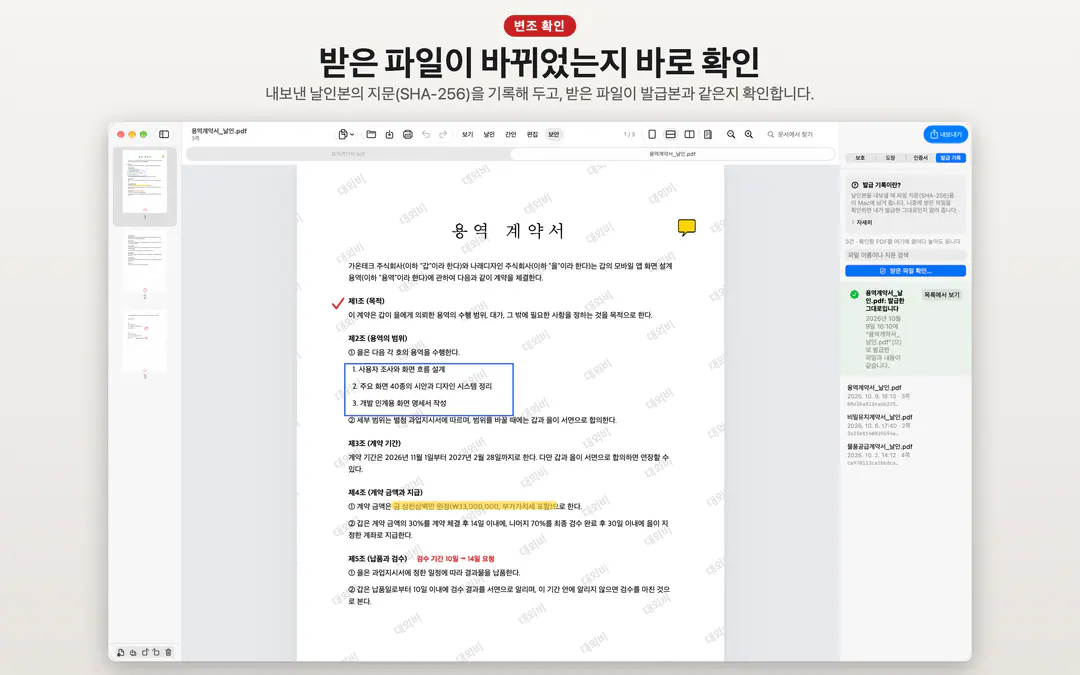The width and height of the screenshot is (1080, 675).
Task: Select the 용역계약서_날인.pdf document tab
Action: [672, 154]
